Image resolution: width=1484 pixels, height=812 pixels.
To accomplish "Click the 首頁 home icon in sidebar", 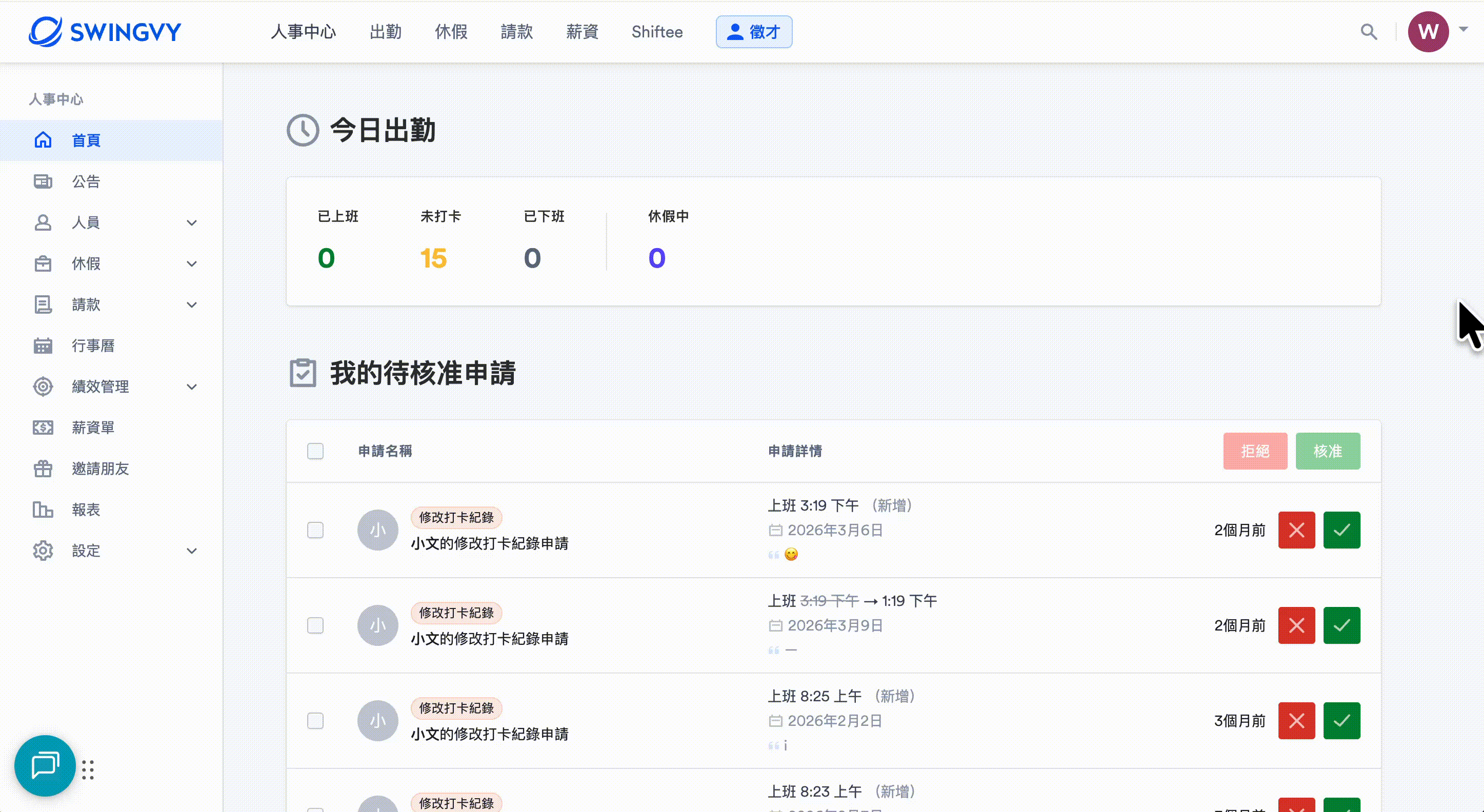I will [43, 140].
